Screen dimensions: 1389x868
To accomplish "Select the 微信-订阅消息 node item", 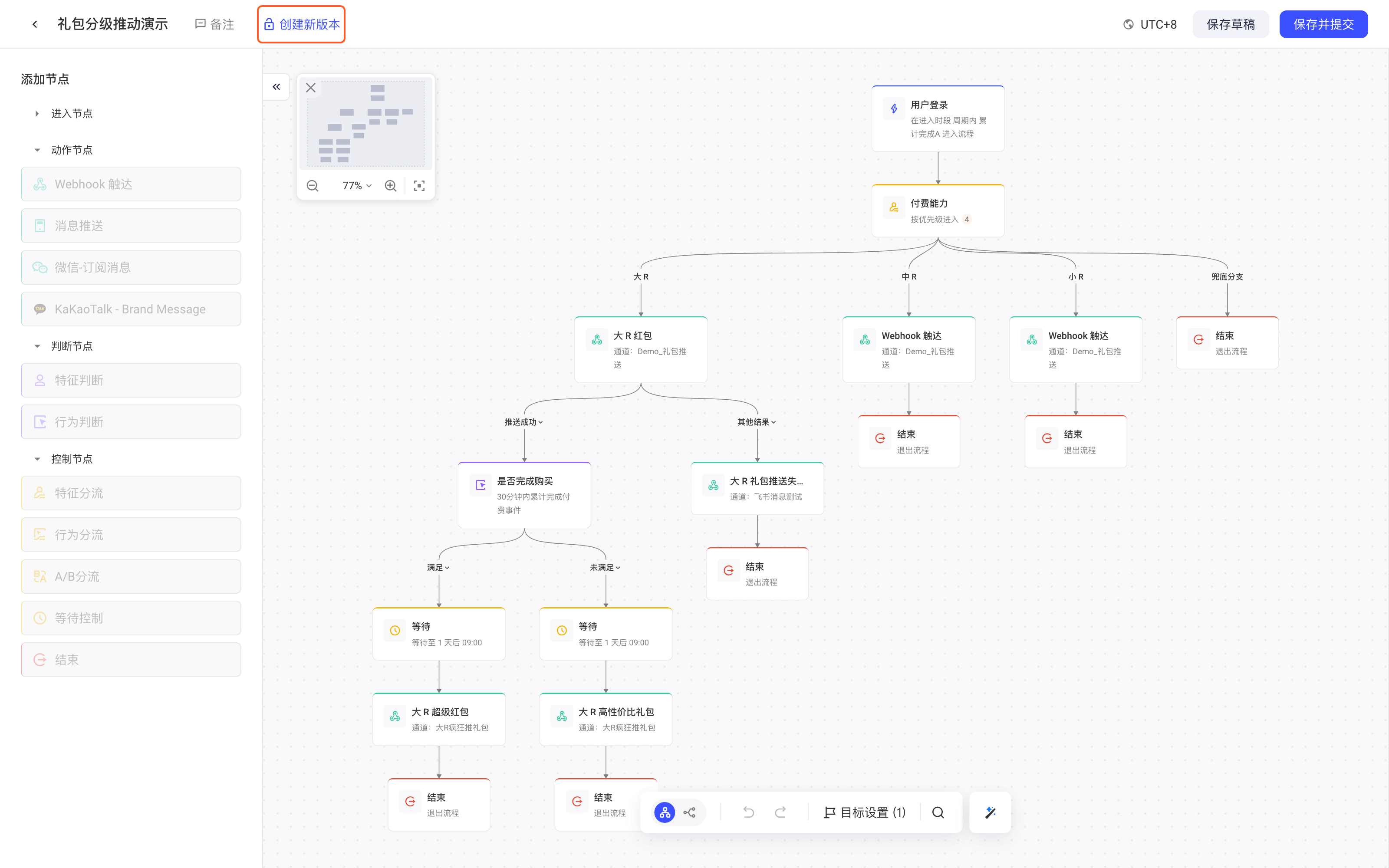I will click(131, 267).
